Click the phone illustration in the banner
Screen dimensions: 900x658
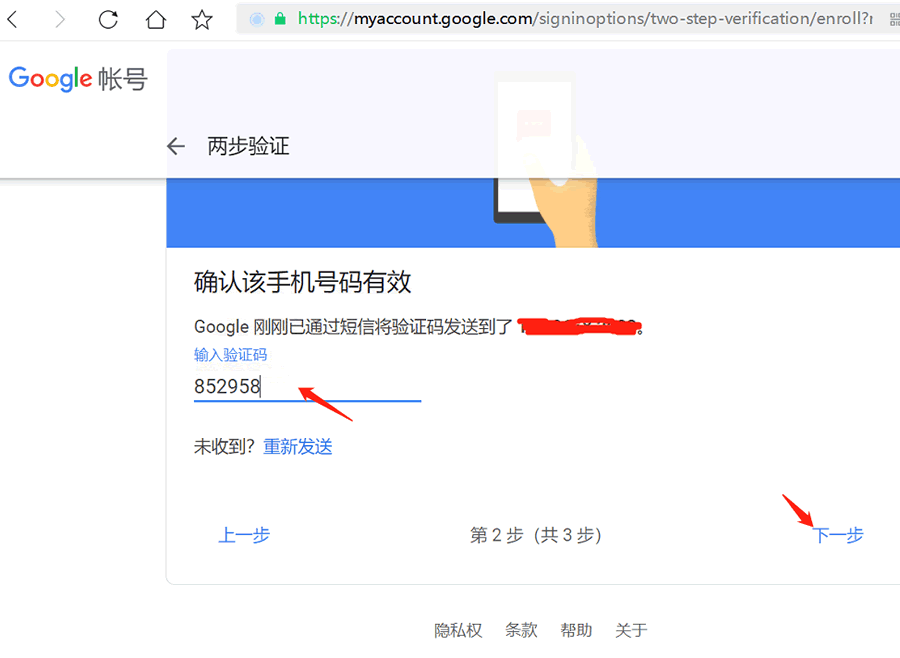[x=545, y=158]
